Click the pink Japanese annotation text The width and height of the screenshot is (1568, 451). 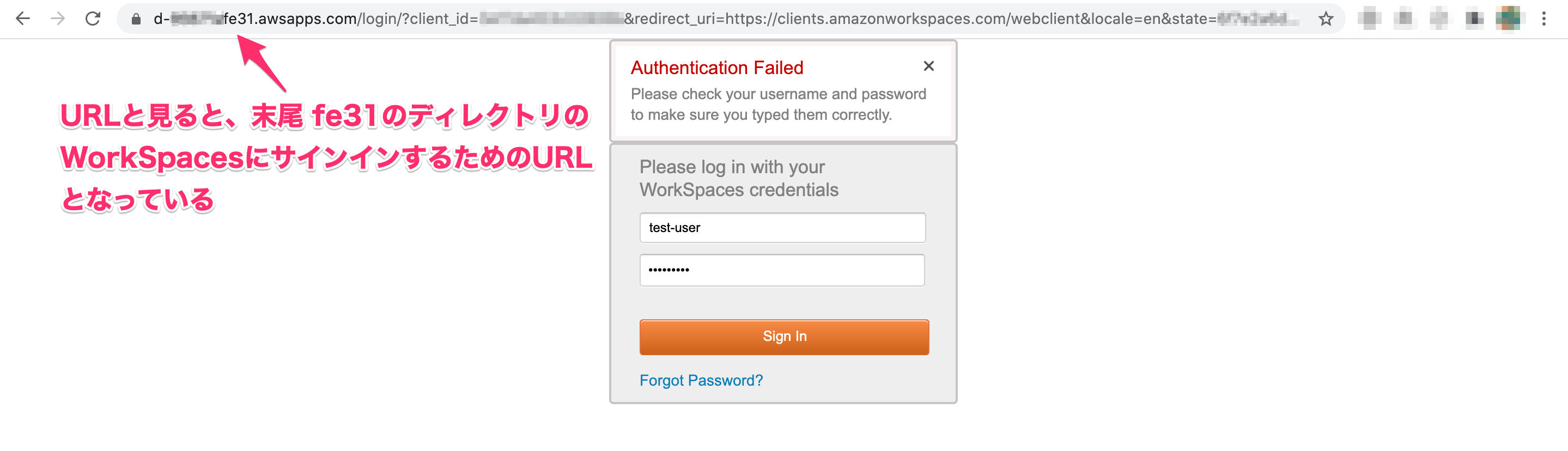pyautogui.click(x=326, y=157)
